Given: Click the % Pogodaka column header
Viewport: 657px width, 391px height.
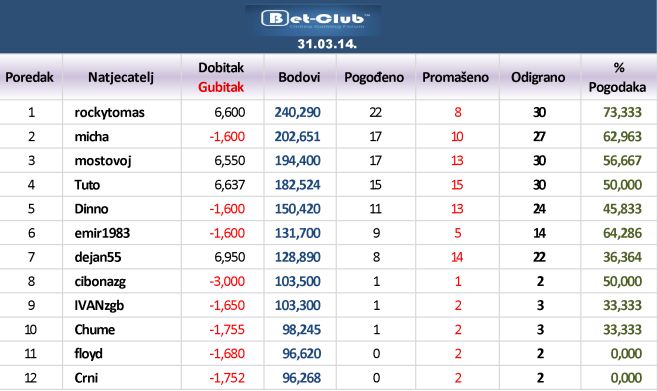Looking at the screenshot, I should (x=617, y=77).
